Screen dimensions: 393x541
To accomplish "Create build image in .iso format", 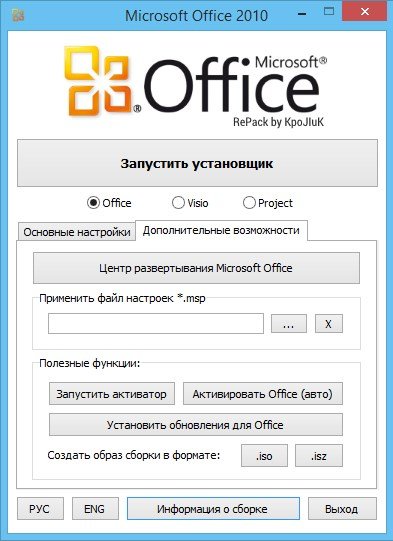I will pos(264,456).
